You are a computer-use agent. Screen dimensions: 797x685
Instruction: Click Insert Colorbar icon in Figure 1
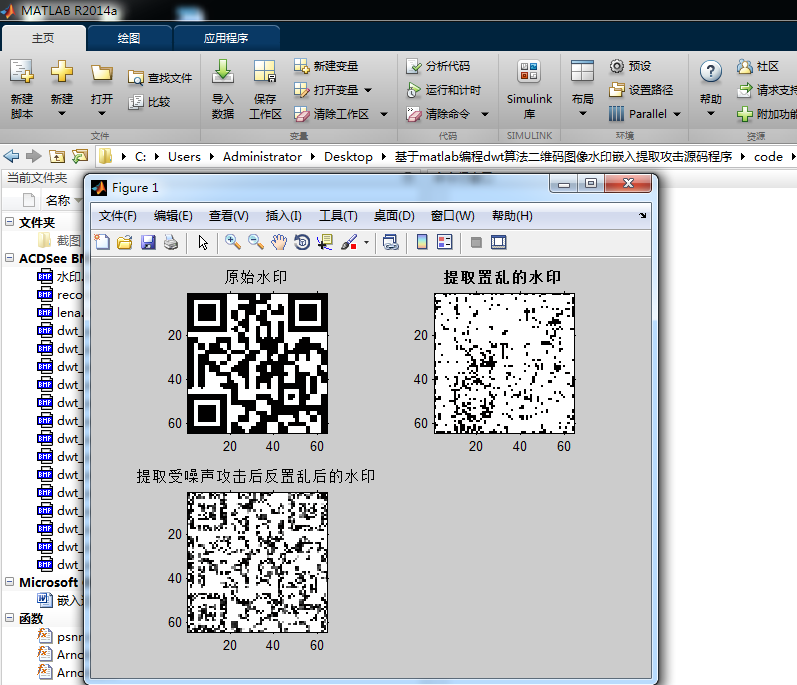point(422,242)
